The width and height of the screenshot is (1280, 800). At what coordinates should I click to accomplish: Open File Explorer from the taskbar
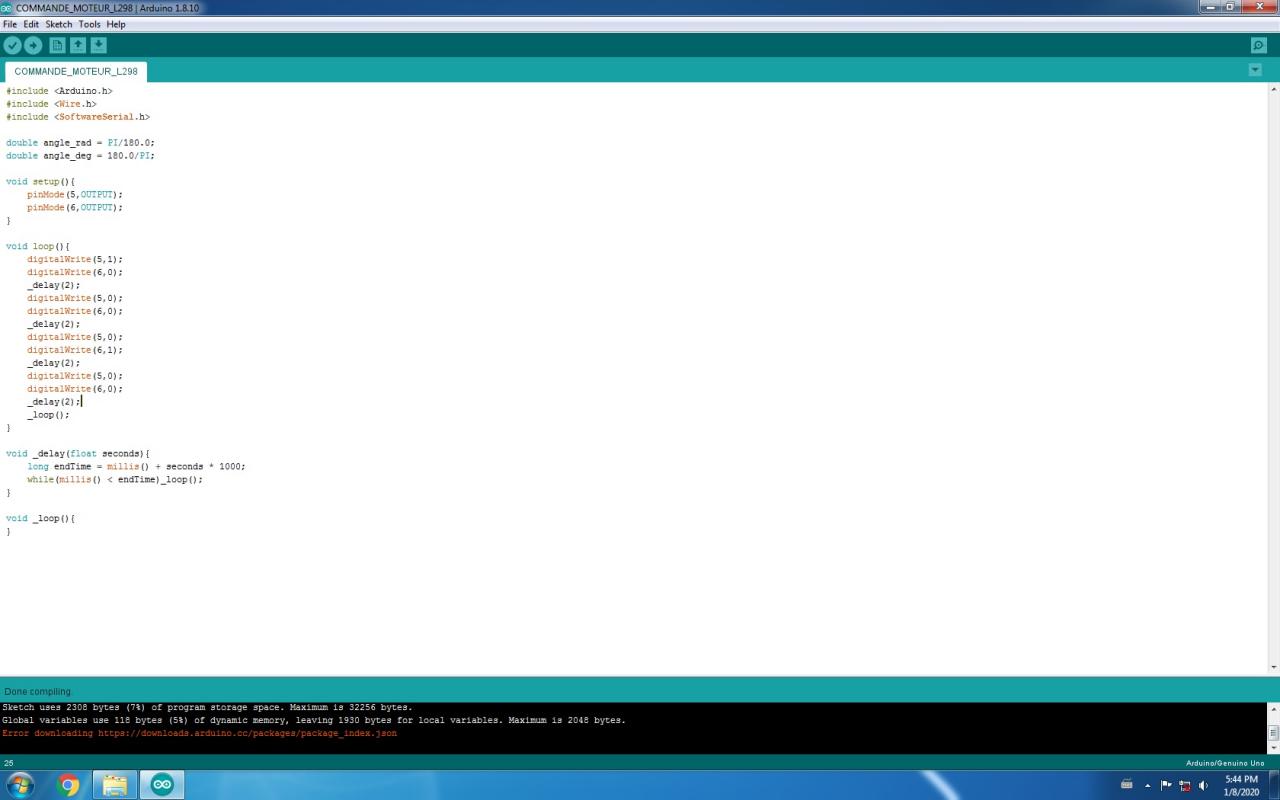tap(115, 785)
